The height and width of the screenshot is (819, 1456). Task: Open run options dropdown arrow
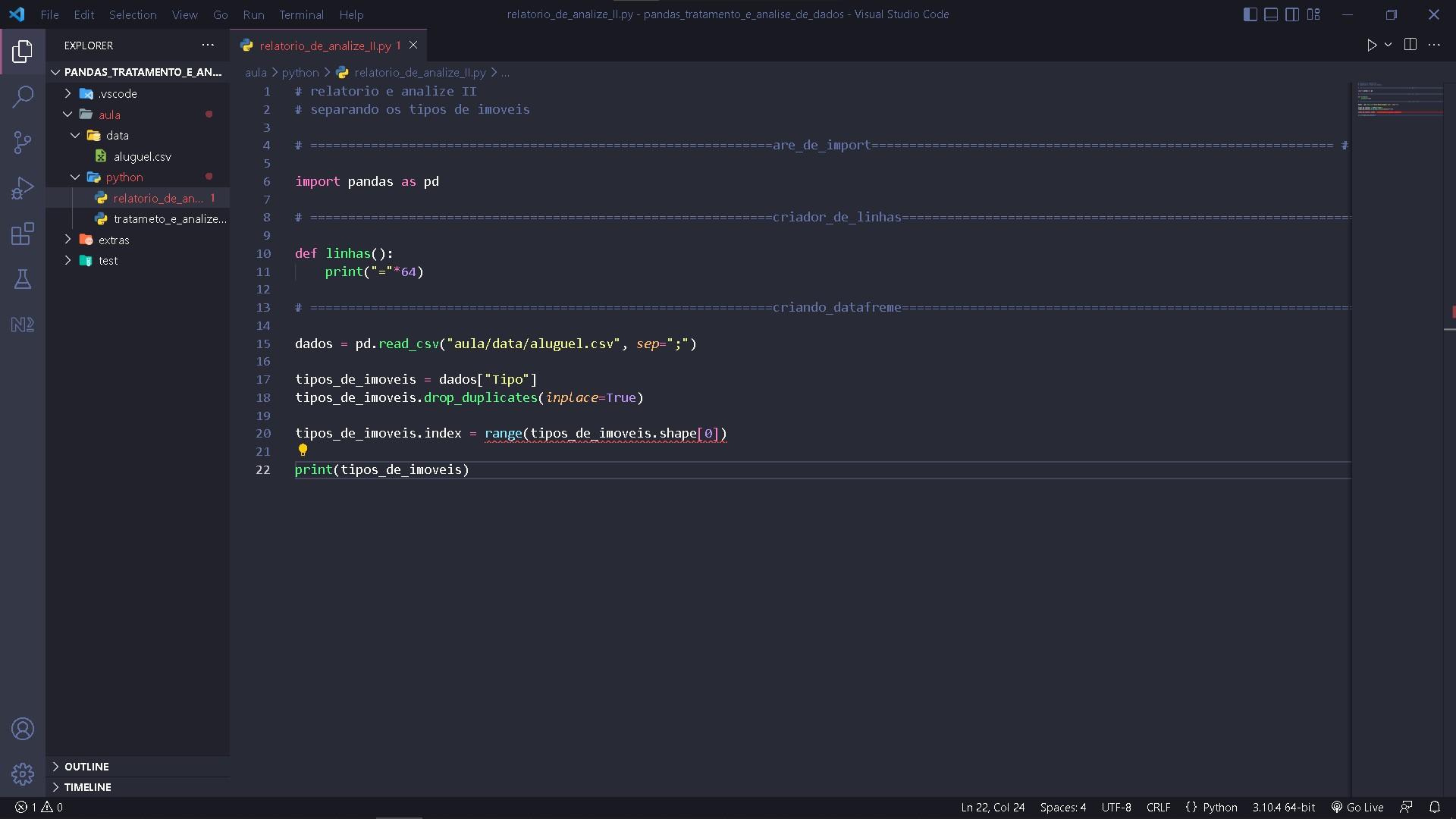pos(1389,45)
